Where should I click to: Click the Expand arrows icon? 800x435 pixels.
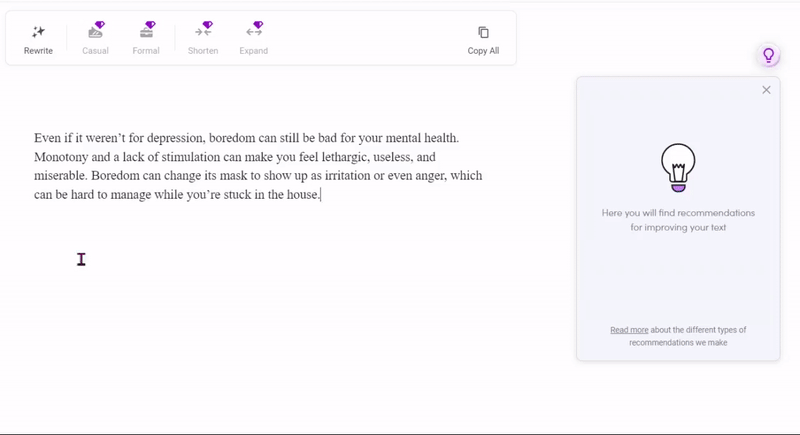(x=254, y=31)
